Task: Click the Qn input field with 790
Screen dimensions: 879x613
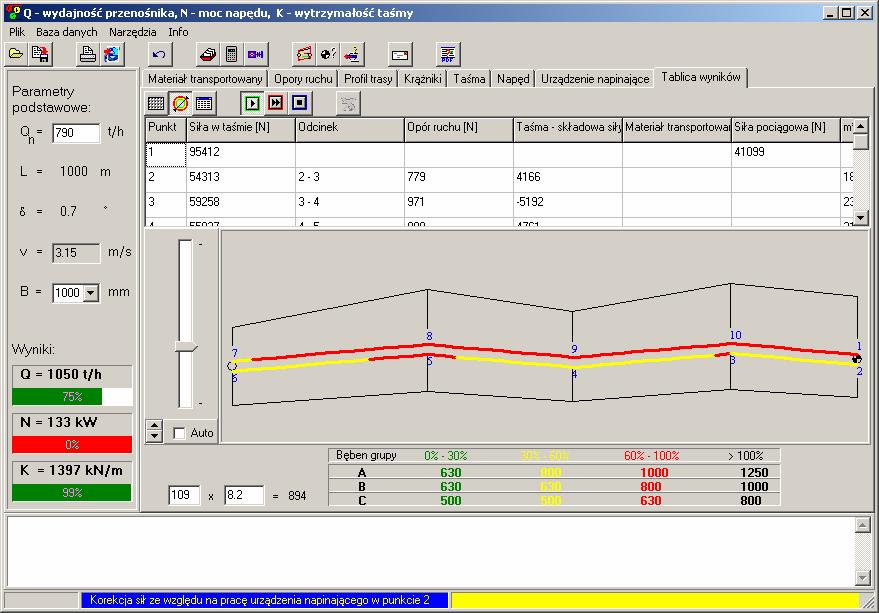Action: (76, 133)
